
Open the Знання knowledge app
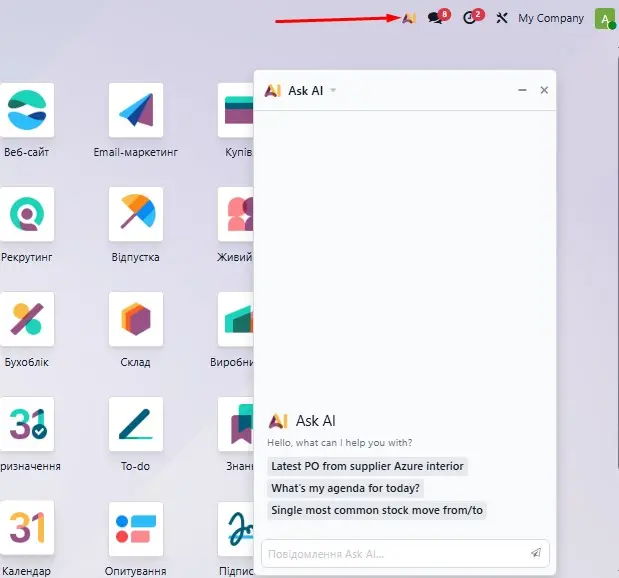click(x=236, y=424)
